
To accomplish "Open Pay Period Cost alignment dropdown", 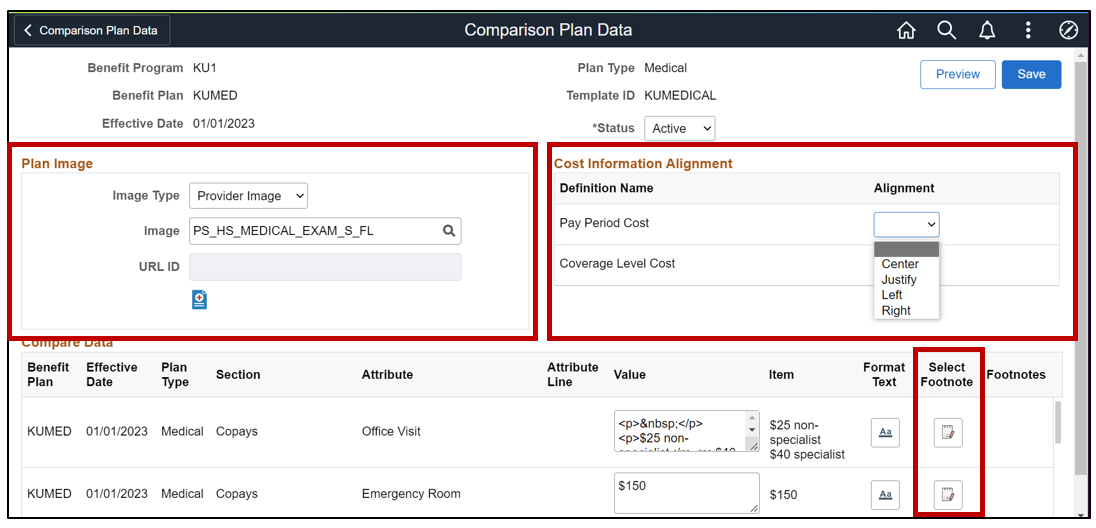I will point(906,224).
